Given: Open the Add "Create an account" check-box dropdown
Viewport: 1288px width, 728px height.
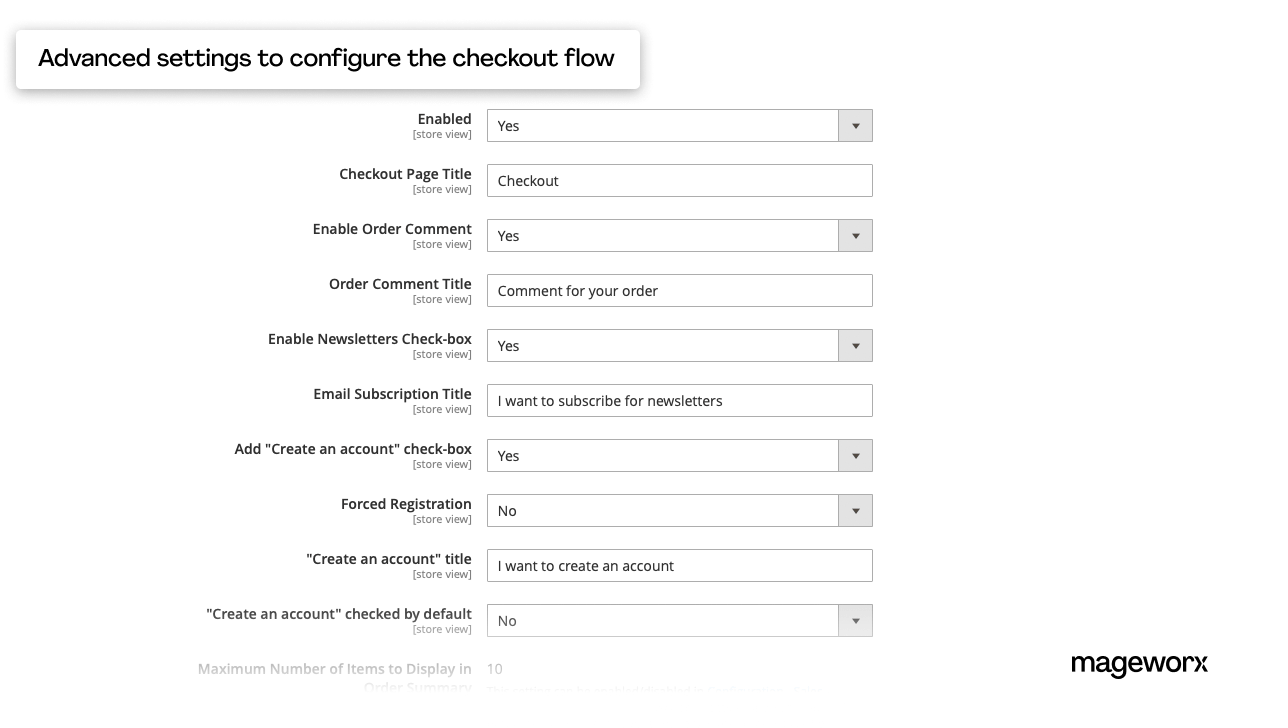Looking at the screenshot, I should pyautogui.click(x=855, y=455).
